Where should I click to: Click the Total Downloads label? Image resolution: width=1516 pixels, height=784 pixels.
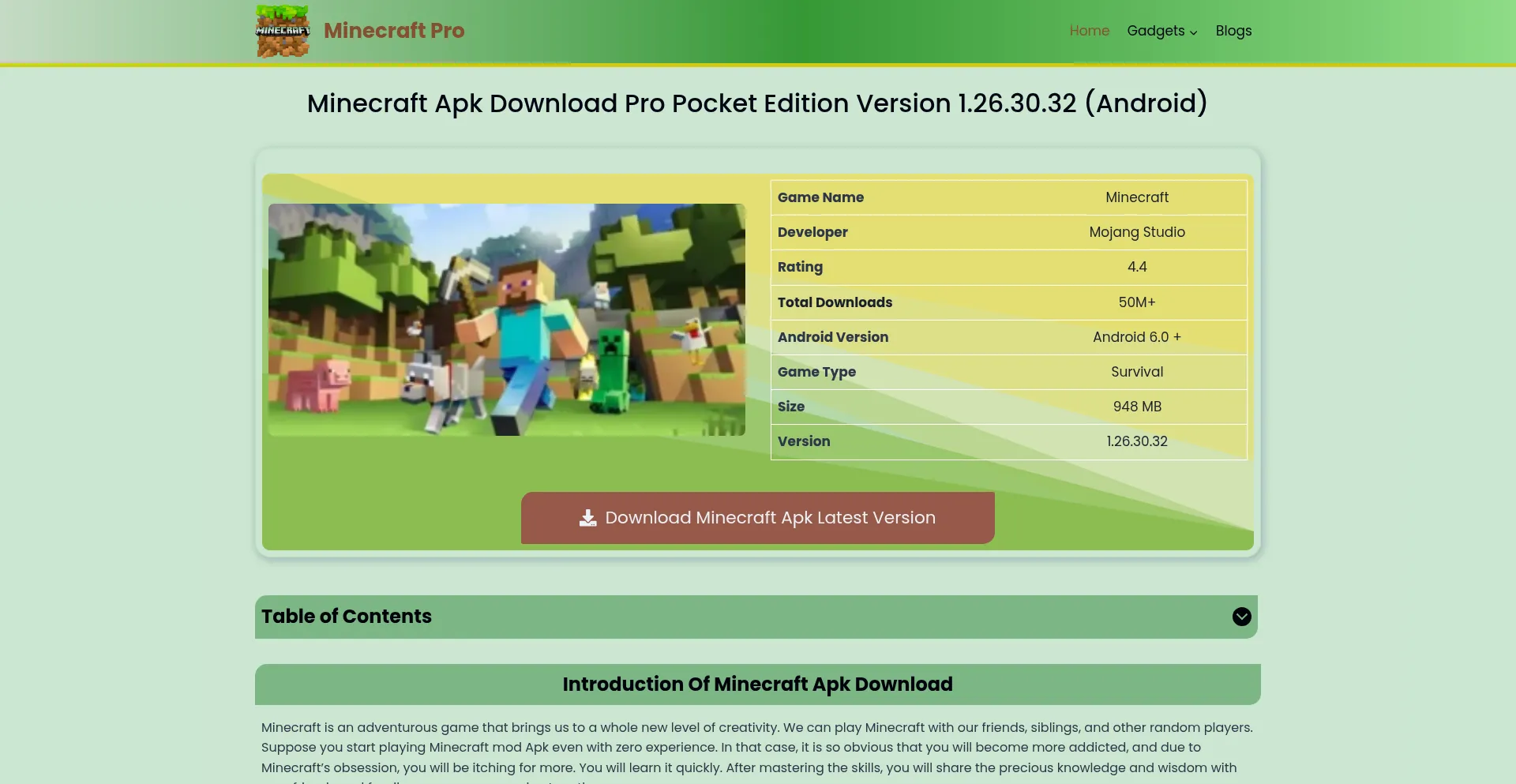[835, 302]
